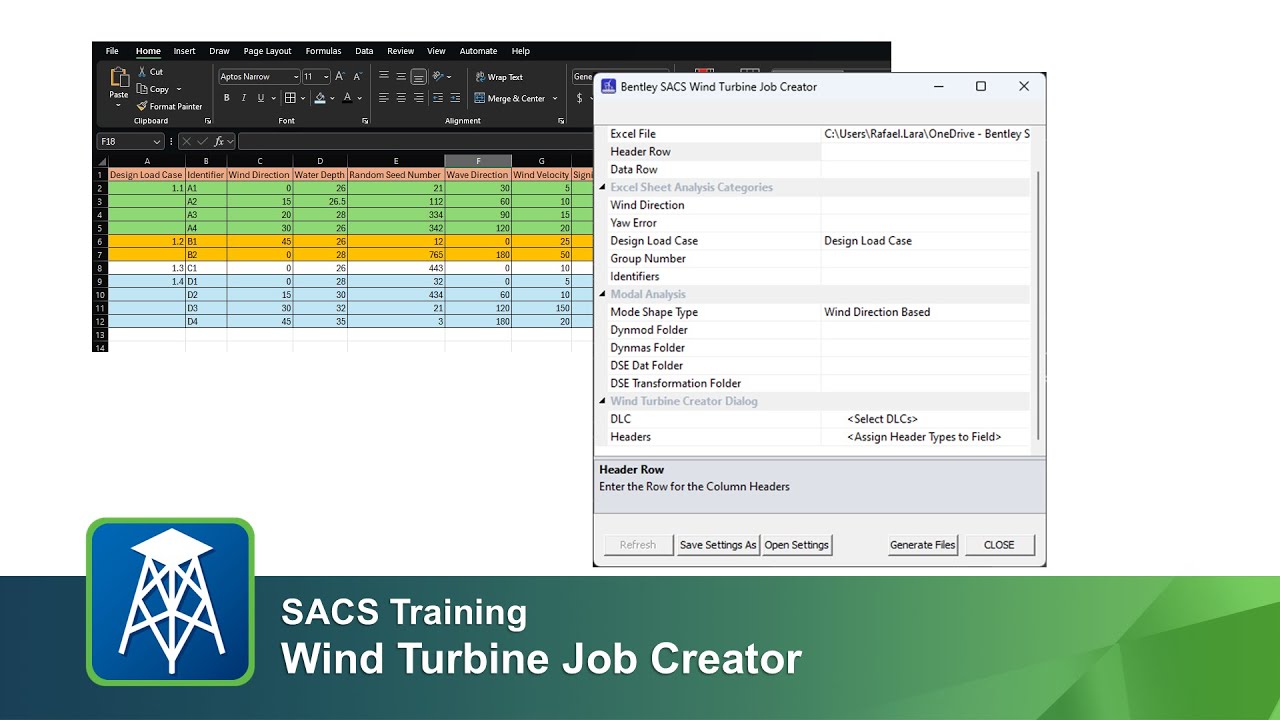
Task: Click Bottom Align icon
Action: 418,76
